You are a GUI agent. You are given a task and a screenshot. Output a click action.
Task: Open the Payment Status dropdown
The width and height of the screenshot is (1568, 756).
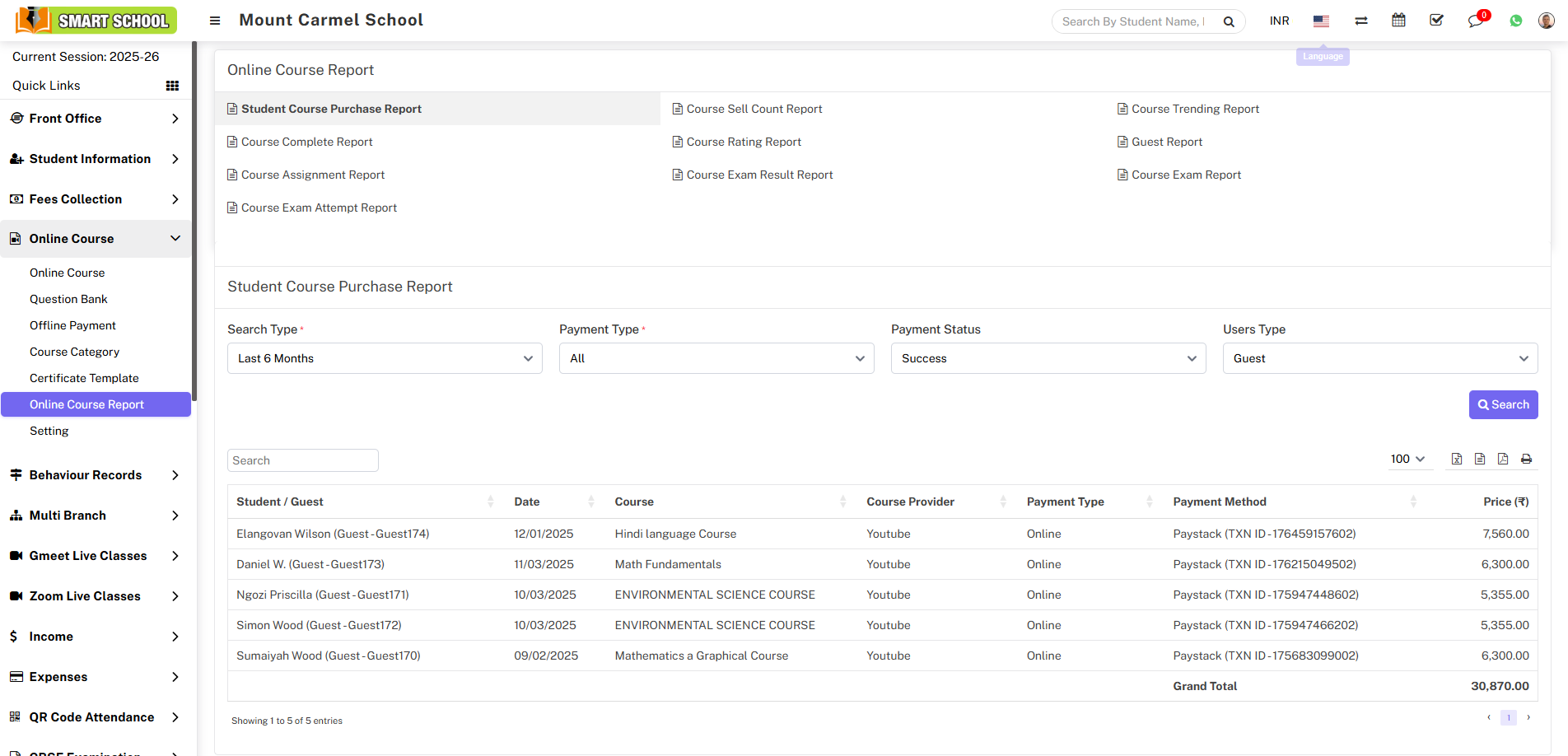click(x=1048, y=358)
